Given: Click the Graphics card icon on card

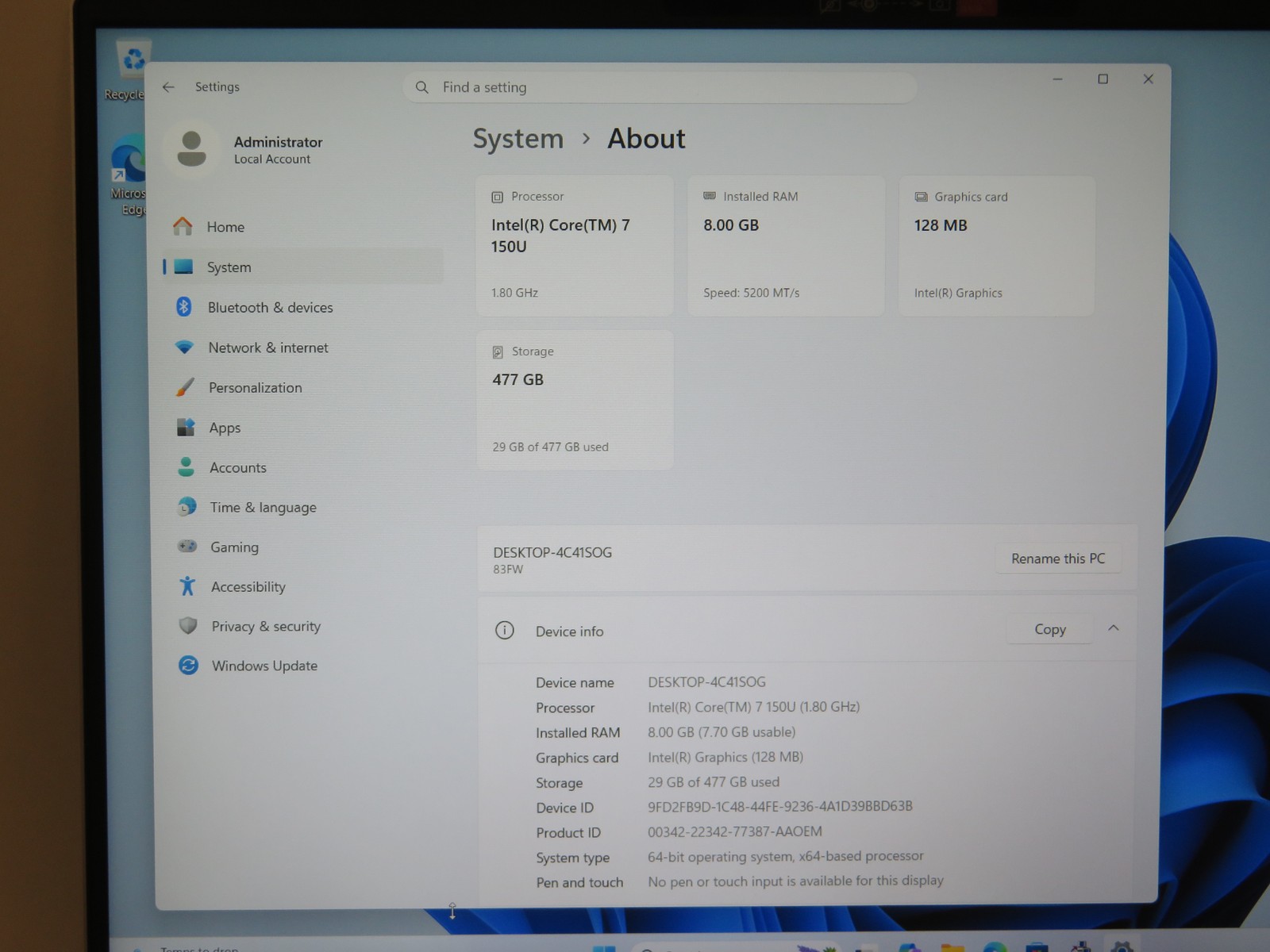Looking at the screenshot, I should (921, 197).
